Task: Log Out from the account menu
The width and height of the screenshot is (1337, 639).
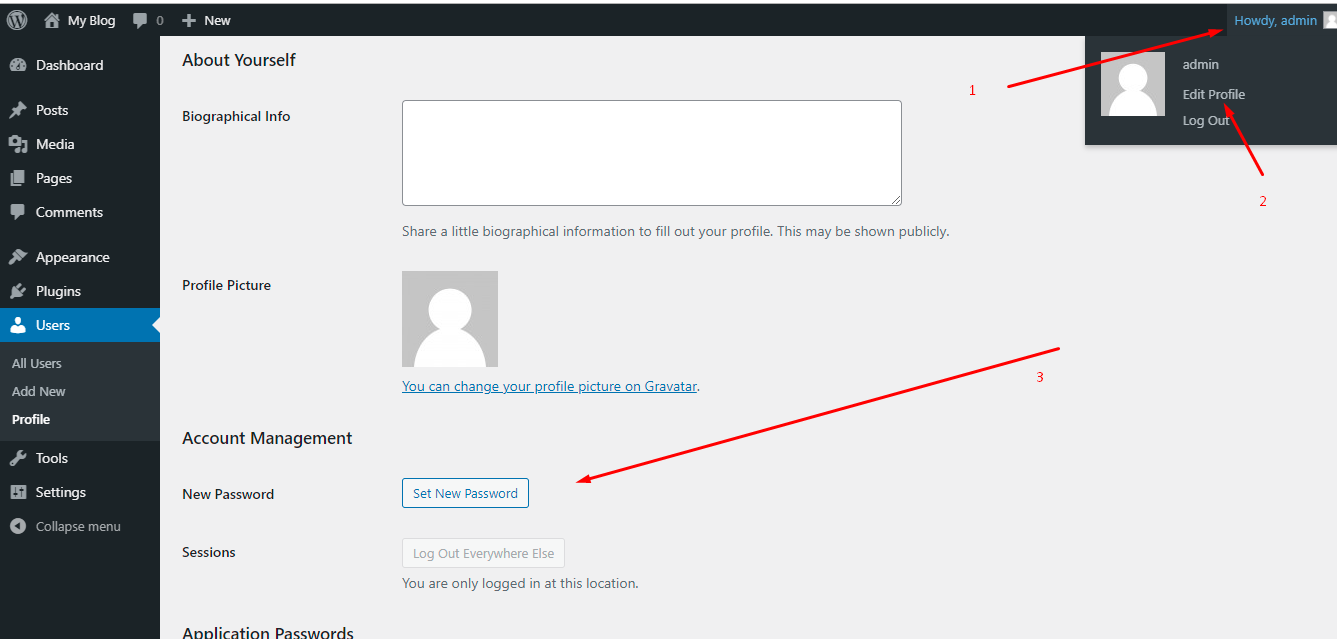Action: tap(1205, 119)
